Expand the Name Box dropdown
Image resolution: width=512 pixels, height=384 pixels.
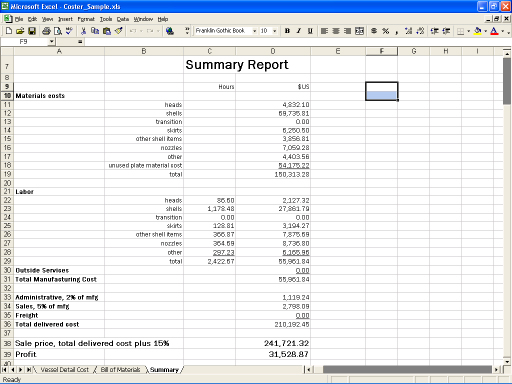51,42
